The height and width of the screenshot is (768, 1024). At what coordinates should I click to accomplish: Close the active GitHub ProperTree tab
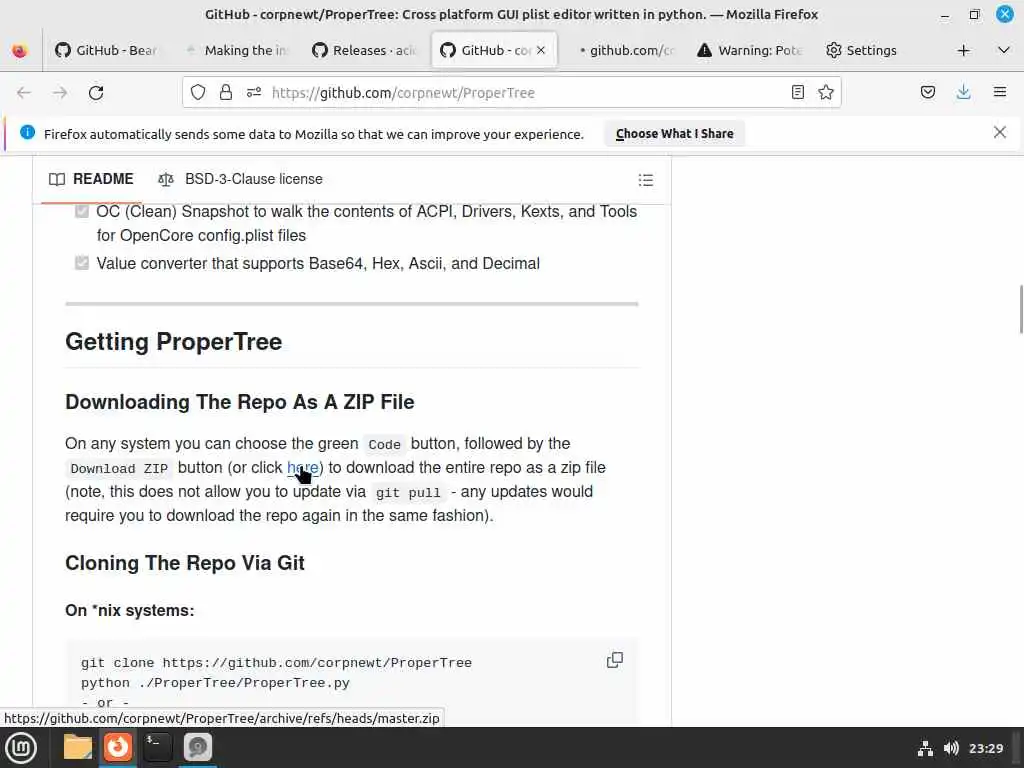click(x=541, y=50)
